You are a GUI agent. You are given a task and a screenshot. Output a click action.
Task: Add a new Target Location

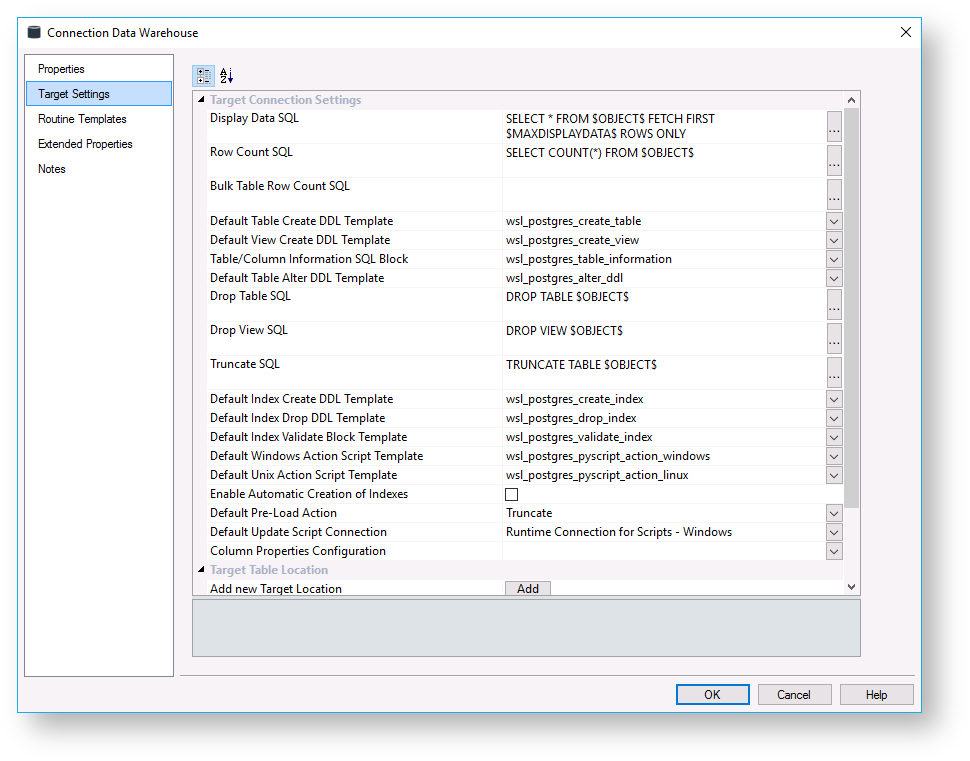coord(528,588)
